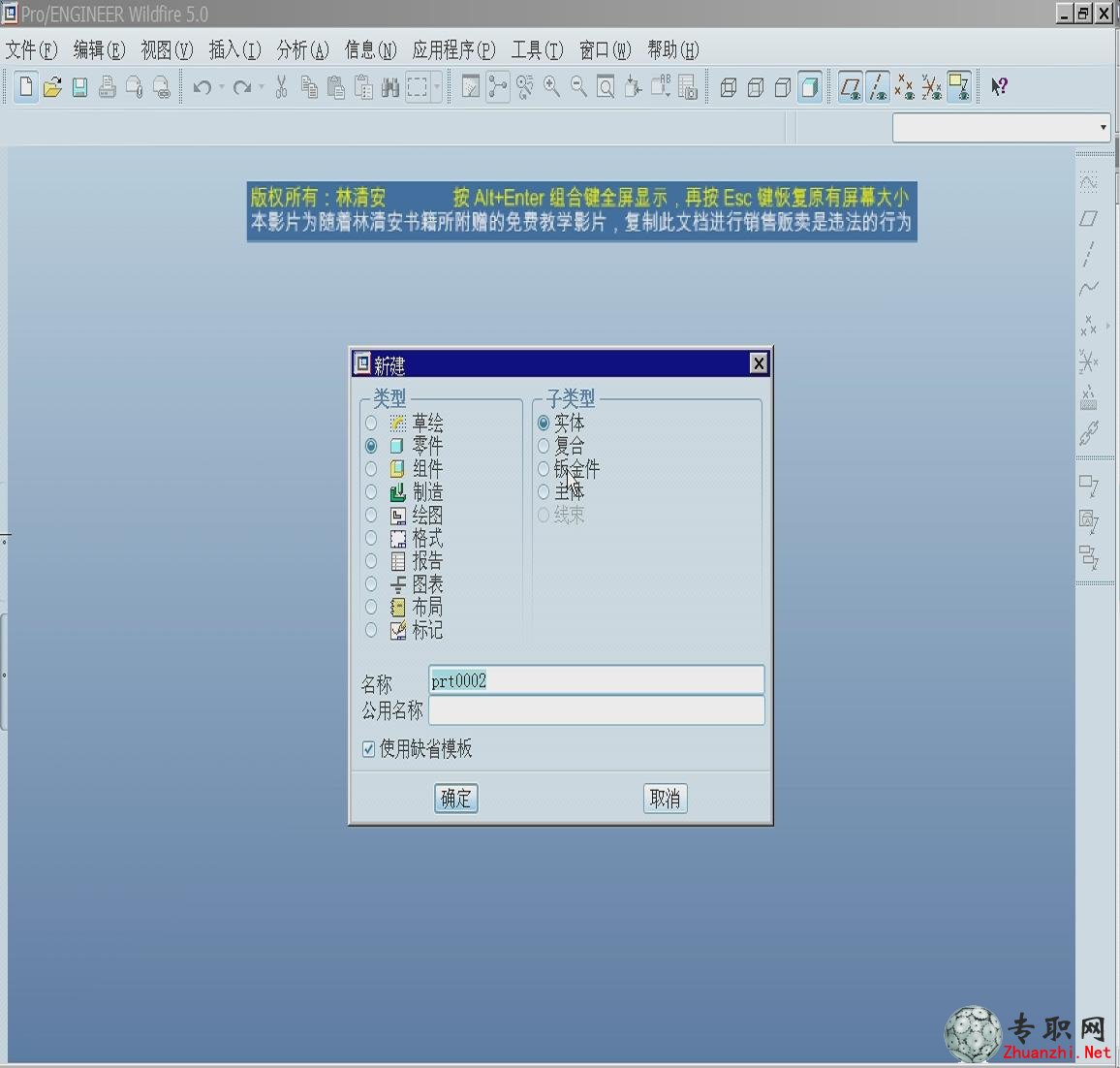Screen dimensions: 1120x1068
Task: Select the 标记 type radio button
Action: point(371,629)
